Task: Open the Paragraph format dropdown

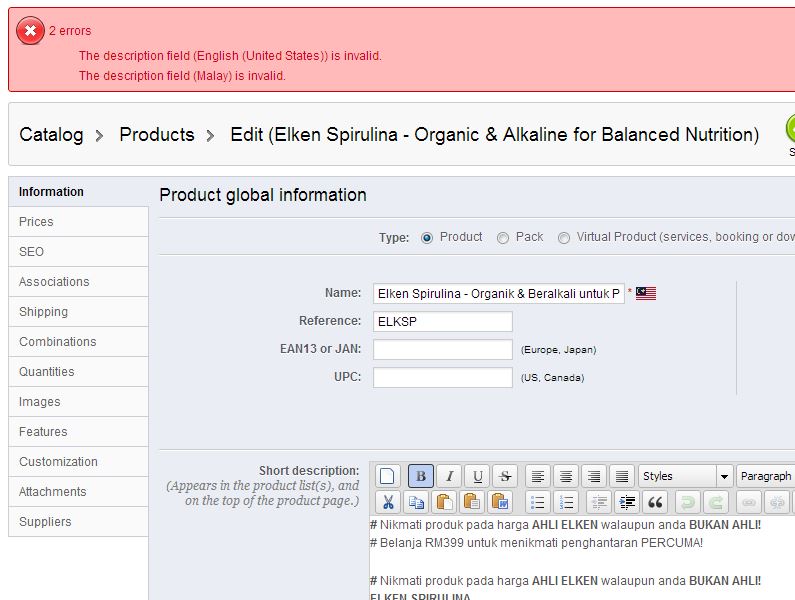Action: click(x=766, y=476)
